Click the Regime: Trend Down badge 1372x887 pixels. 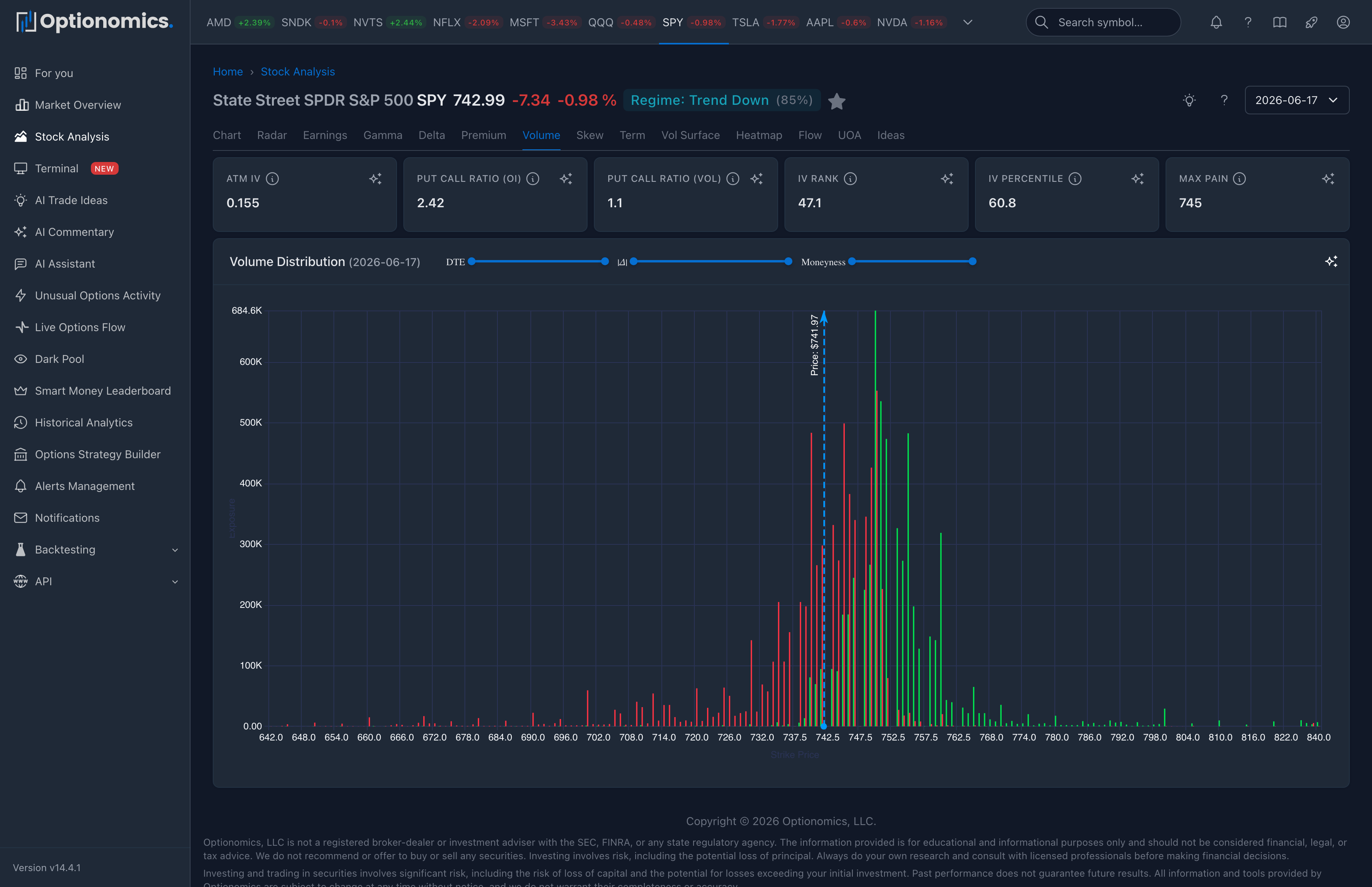[721, 100]
